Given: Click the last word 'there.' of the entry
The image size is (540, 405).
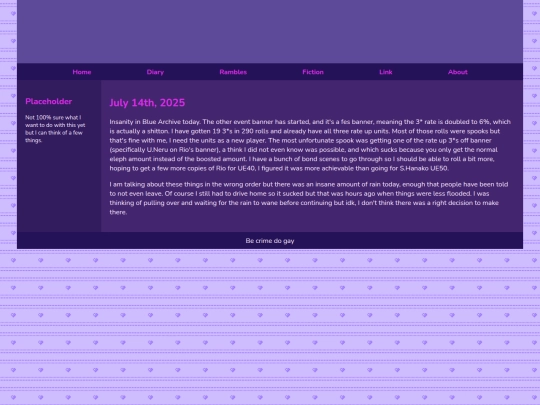Looking at the screenshot, I should point(118,212).
